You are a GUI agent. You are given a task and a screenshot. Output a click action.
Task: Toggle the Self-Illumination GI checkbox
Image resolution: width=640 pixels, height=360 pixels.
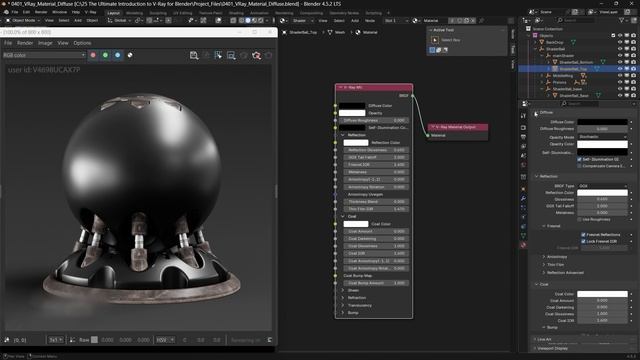[x=579, y=160]
